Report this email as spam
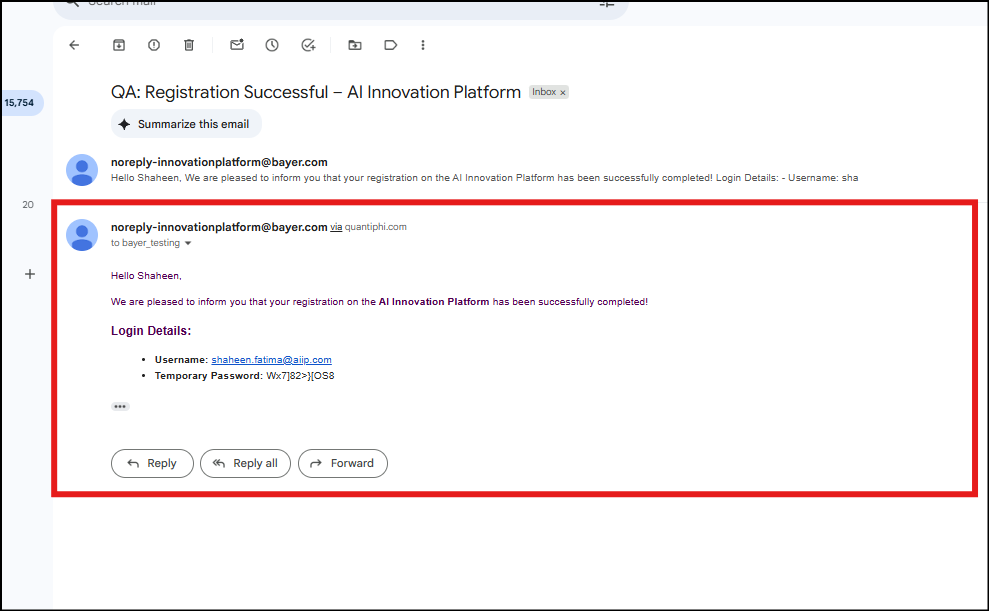 [154, 45]
